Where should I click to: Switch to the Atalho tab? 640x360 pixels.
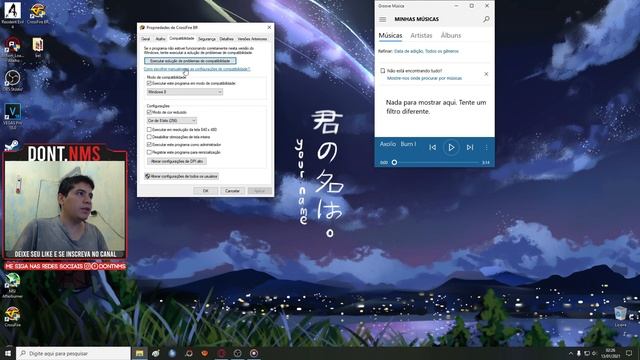(160, 39)
